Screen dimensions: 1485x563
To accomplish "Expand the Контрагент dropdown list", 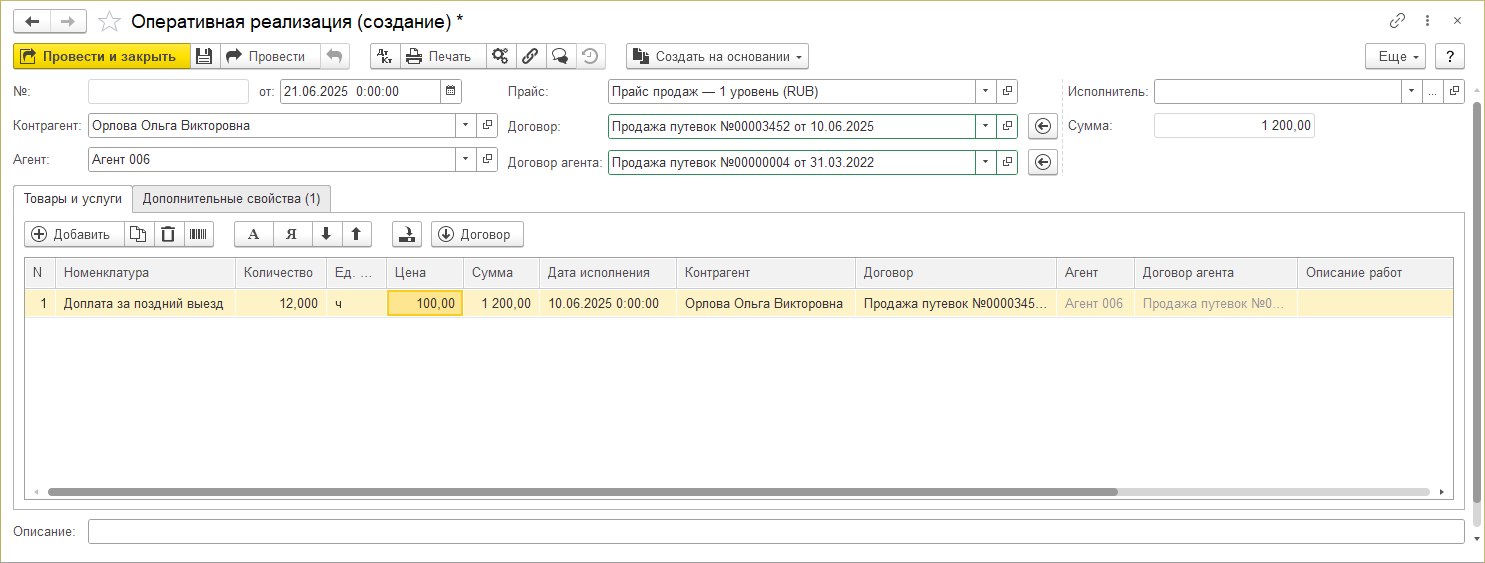I will point(466,126).
